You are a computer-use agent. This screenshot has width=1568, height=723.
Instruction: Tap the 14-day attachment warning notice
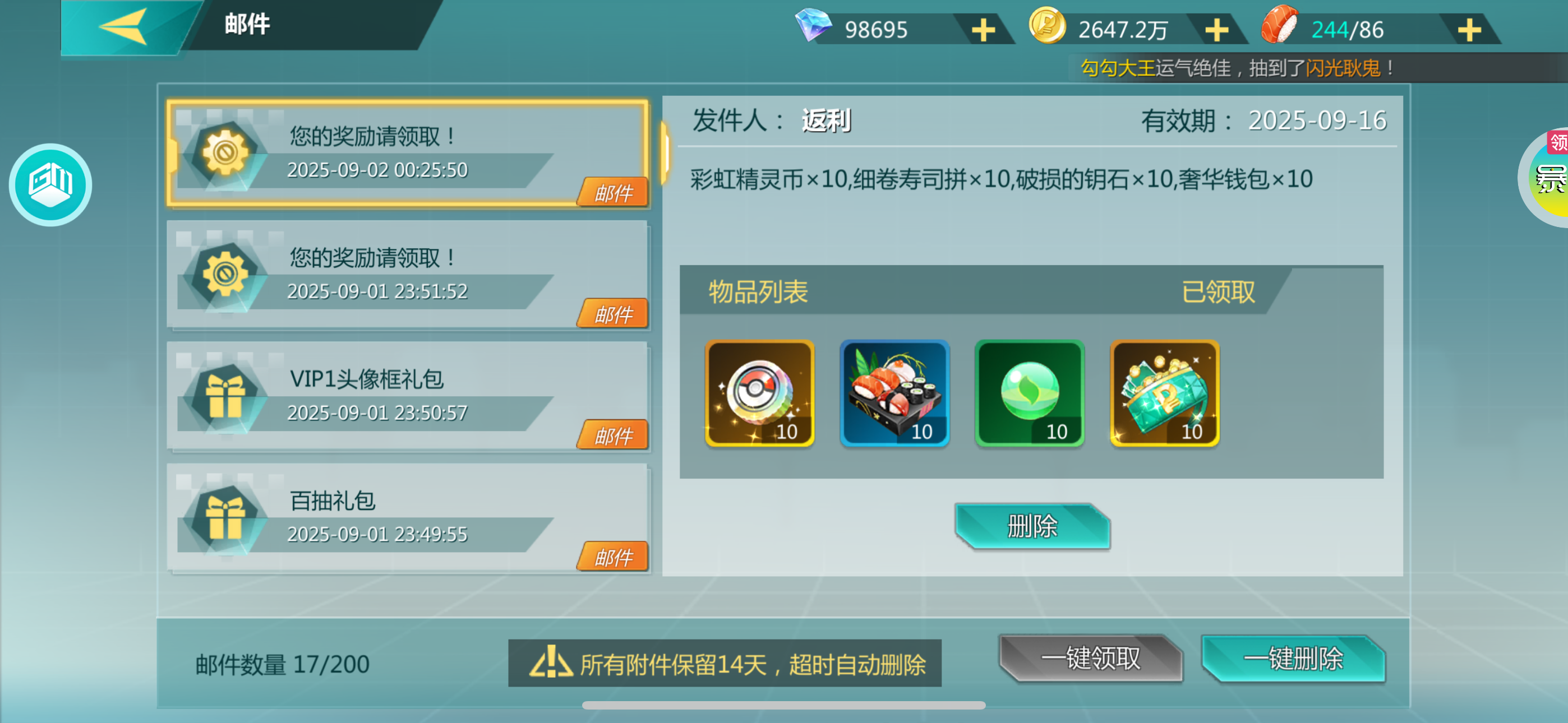[725, 664]
